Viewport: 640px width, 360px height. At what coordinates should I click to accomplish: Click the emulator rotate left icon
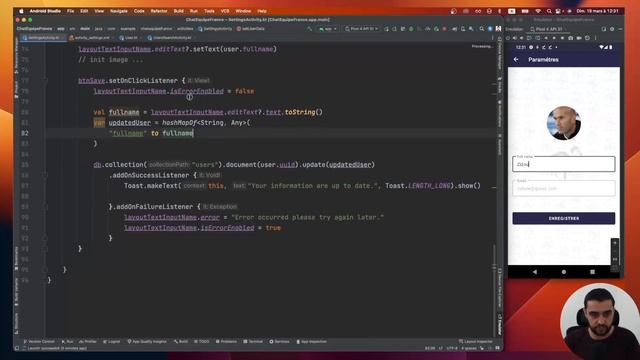coord(529,38)
